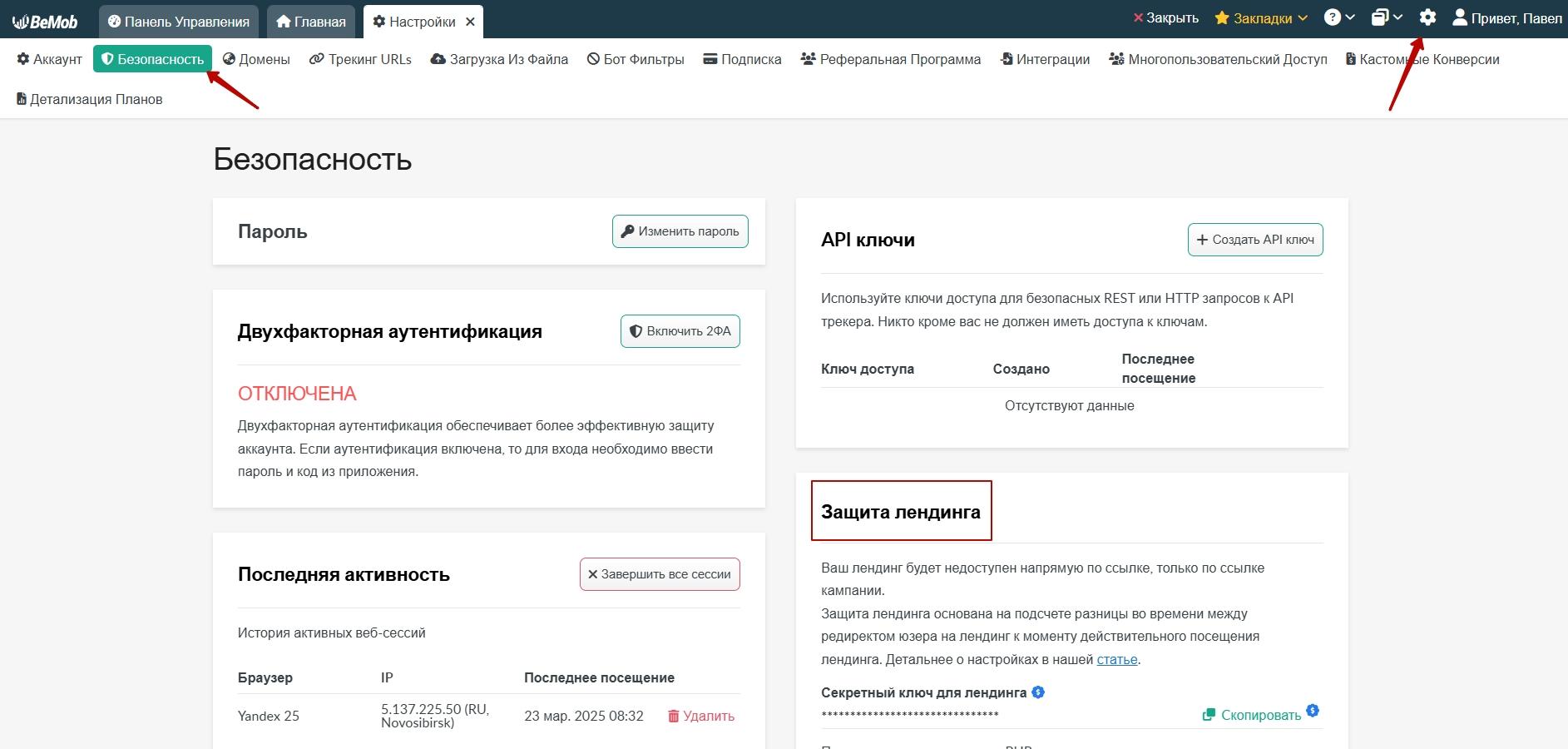1568x749 pixels.
Task: Open the статье link in Защита лендинга
Action: (x=1117, y=659)
